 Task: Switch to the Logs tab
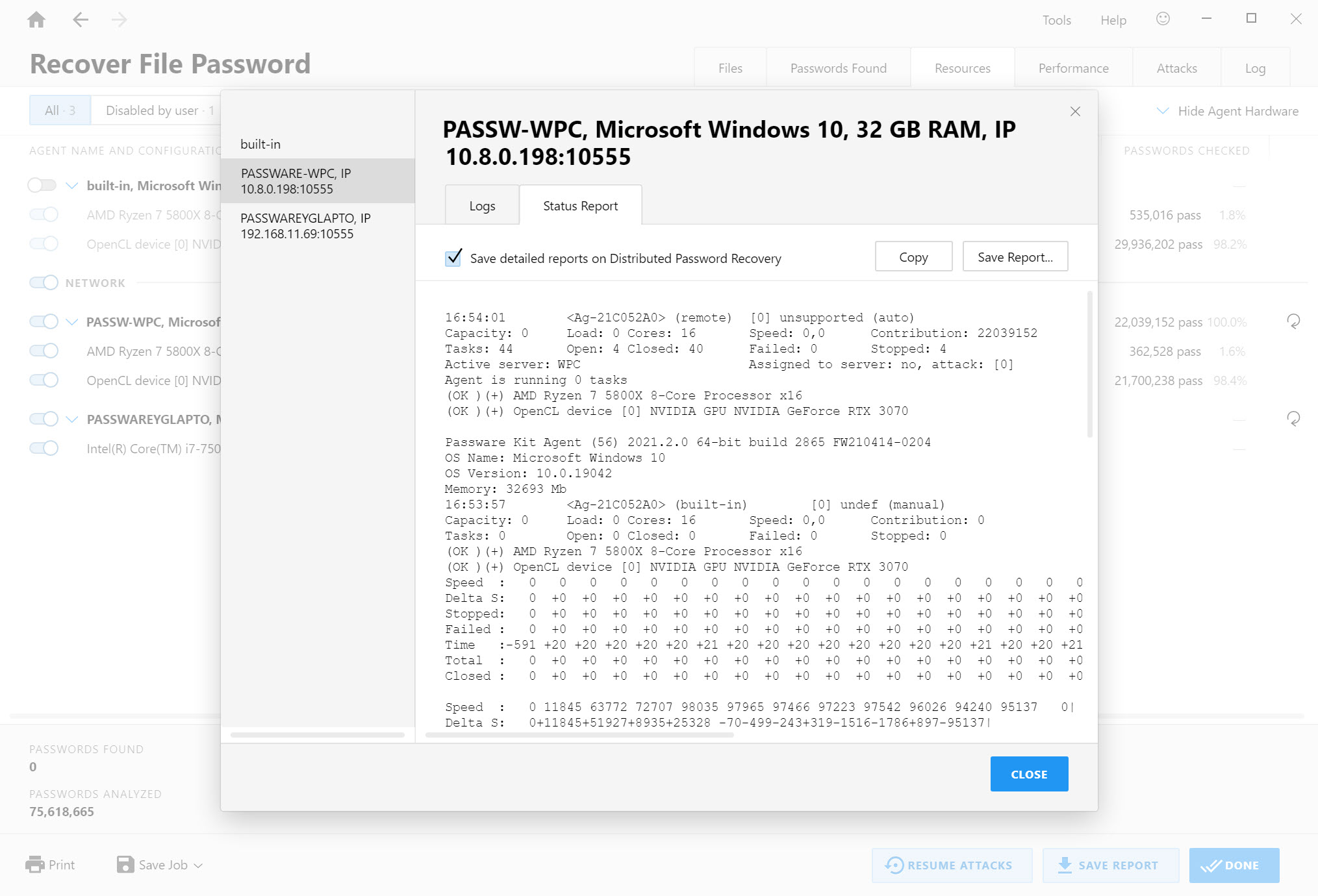click(x=481, y=205)
